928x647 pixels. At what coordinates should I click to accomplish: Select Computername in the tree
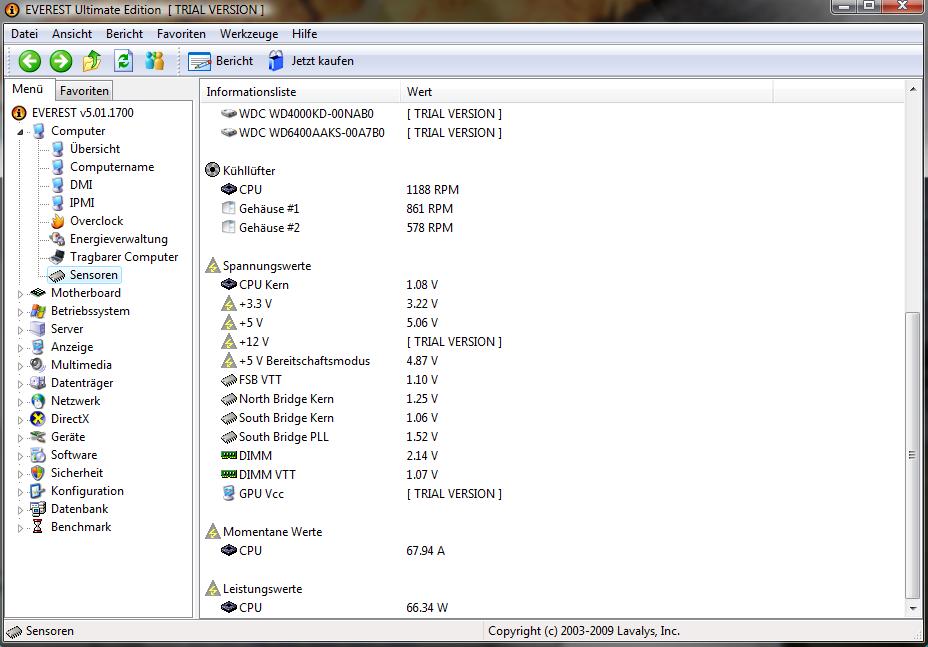pos(112,167)
